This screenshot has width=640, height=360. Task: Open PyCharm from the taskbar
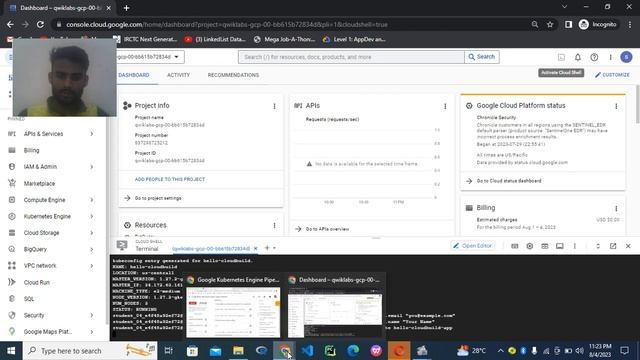(330, 351)
